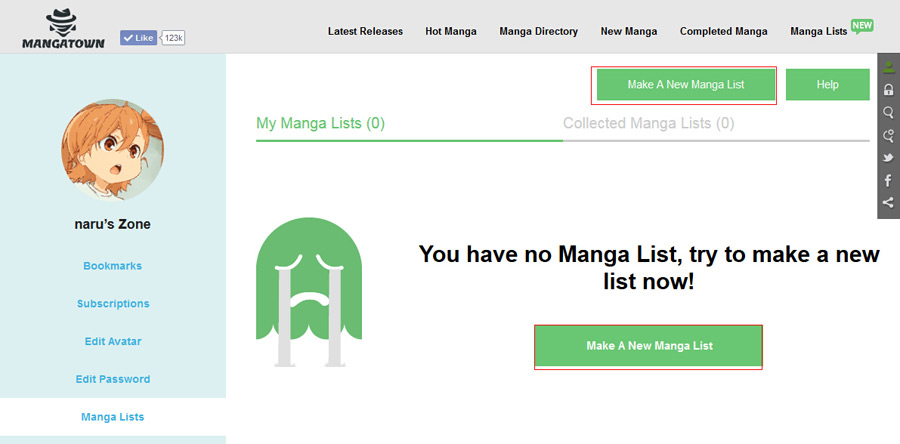Open Manga Lists in top navigation
Screen dimensions: 900x444
818,31
